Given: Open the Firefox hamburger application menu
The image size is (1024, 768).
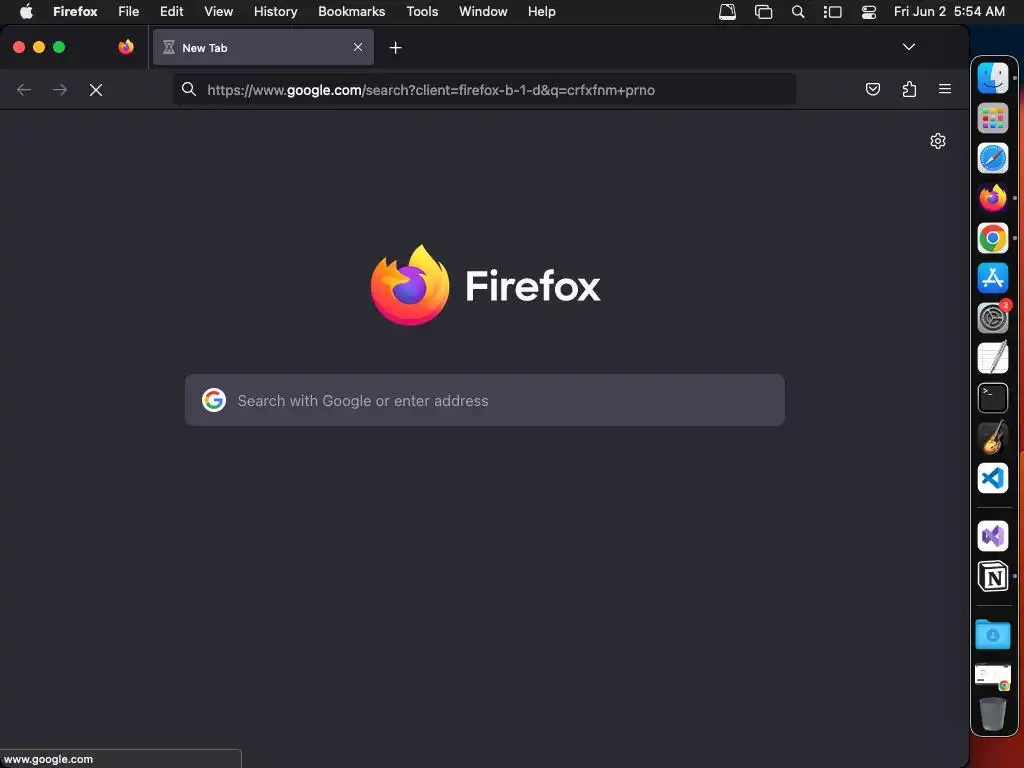Looking at the screenshot, I should point(945,89).
